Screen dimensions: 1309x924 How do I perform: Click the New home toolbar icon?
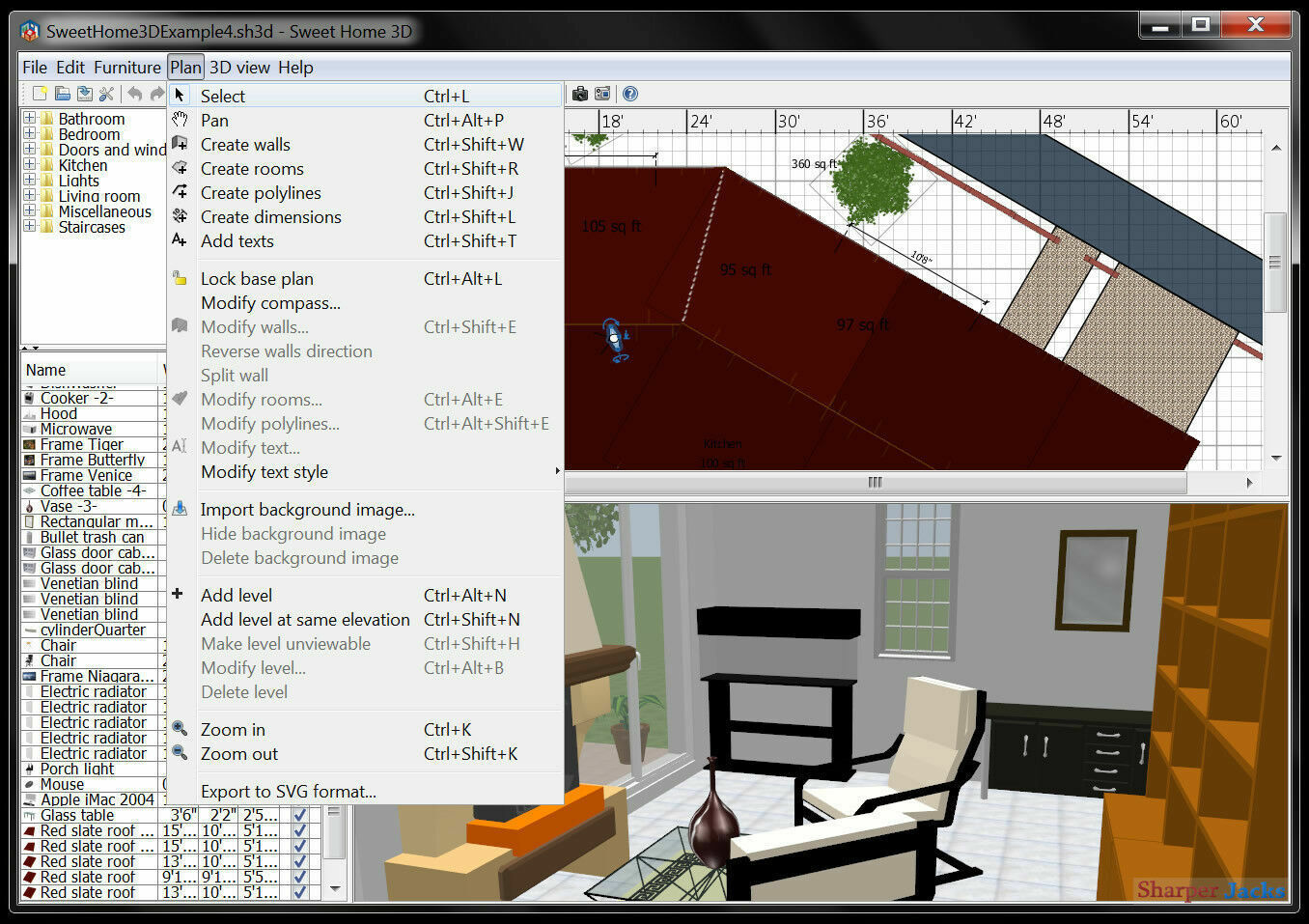coord(40,94)
